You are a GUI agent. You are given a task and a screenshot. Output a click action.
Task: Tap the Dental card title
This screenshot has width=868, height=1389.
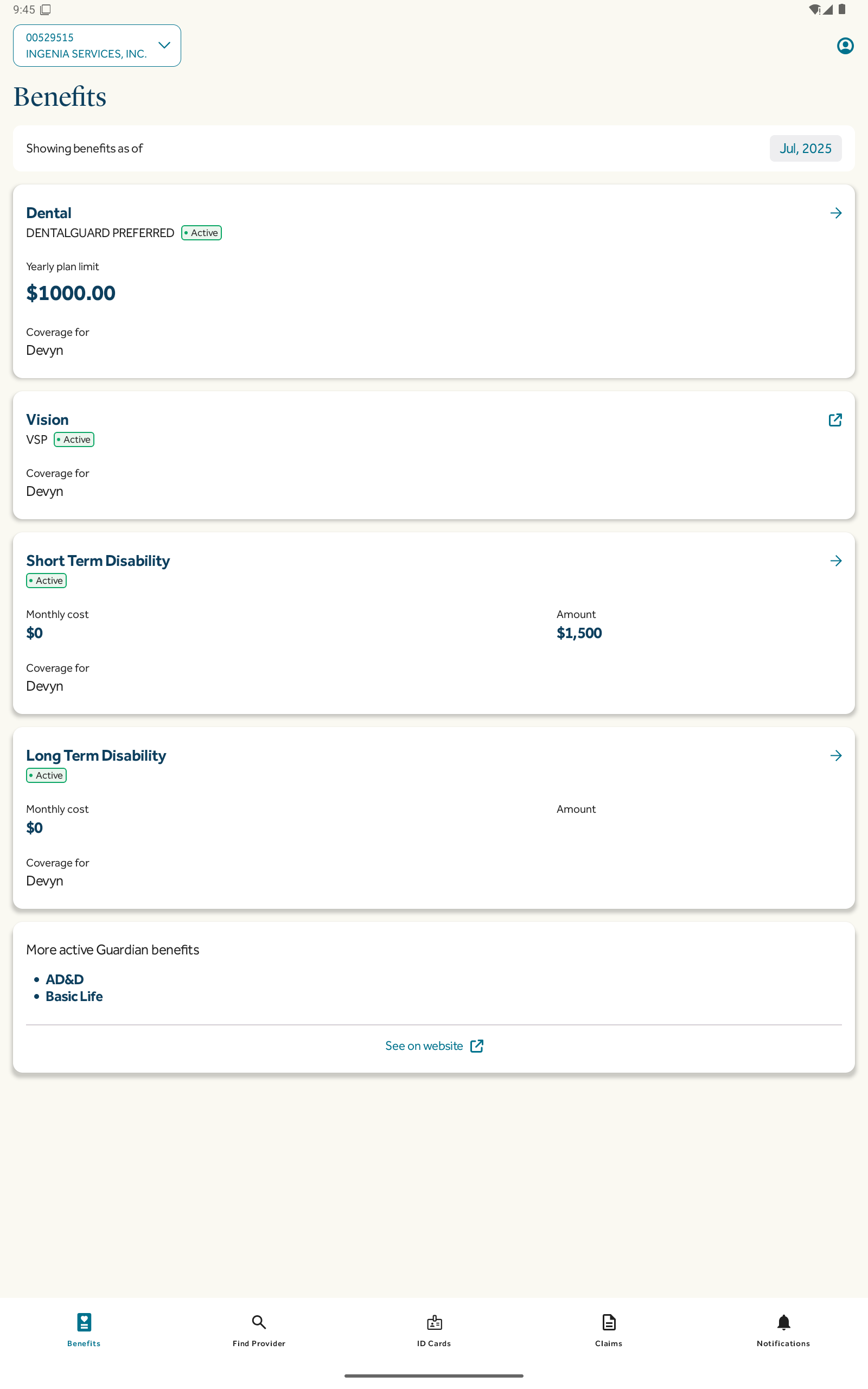click(49, 213)
